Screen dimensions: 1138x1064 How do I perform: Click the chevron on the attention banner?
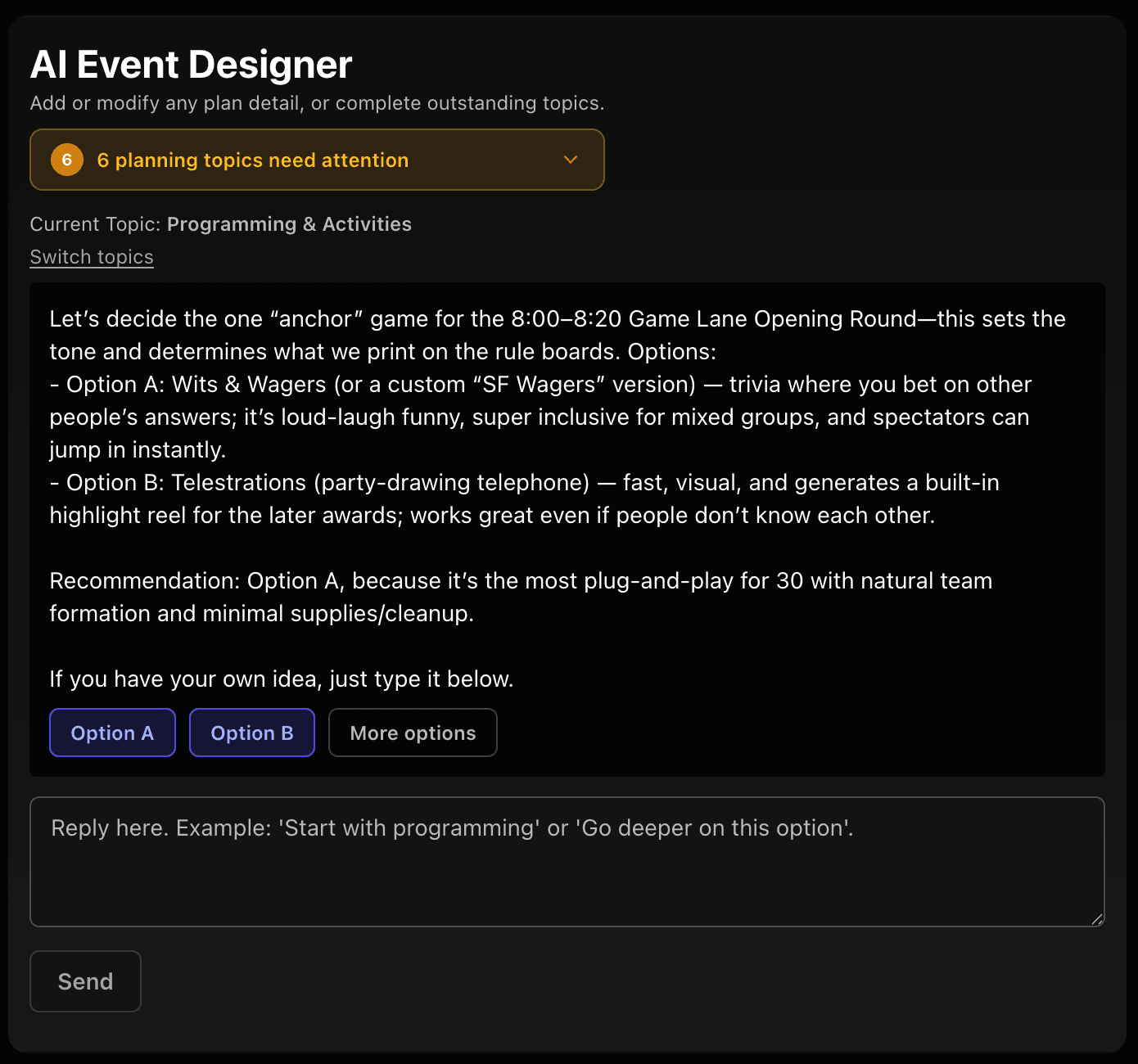click(571, 160)
